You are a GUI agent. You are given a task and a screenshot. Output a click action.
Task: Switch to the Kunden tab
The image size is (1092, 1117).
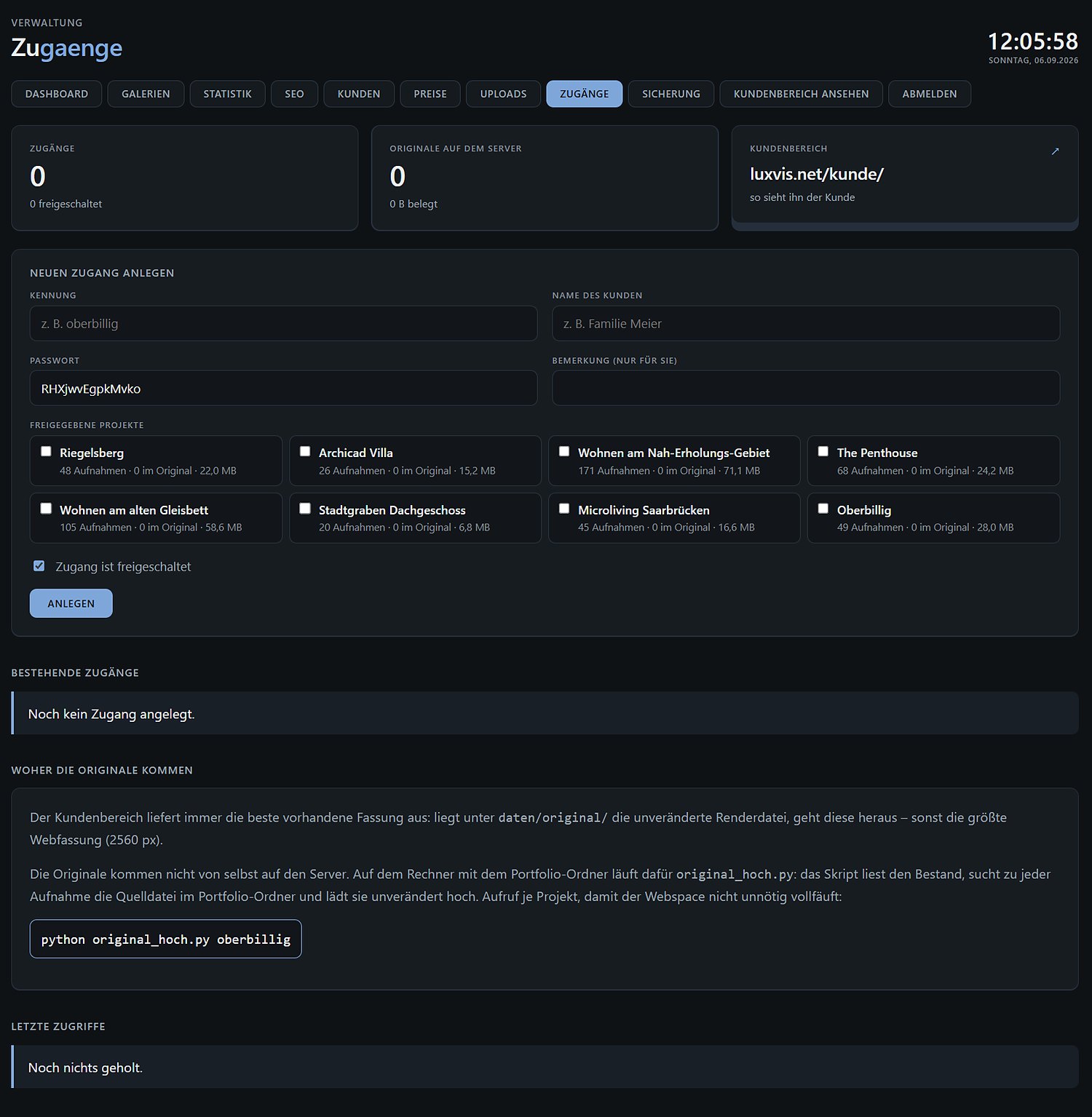[359, 94]
